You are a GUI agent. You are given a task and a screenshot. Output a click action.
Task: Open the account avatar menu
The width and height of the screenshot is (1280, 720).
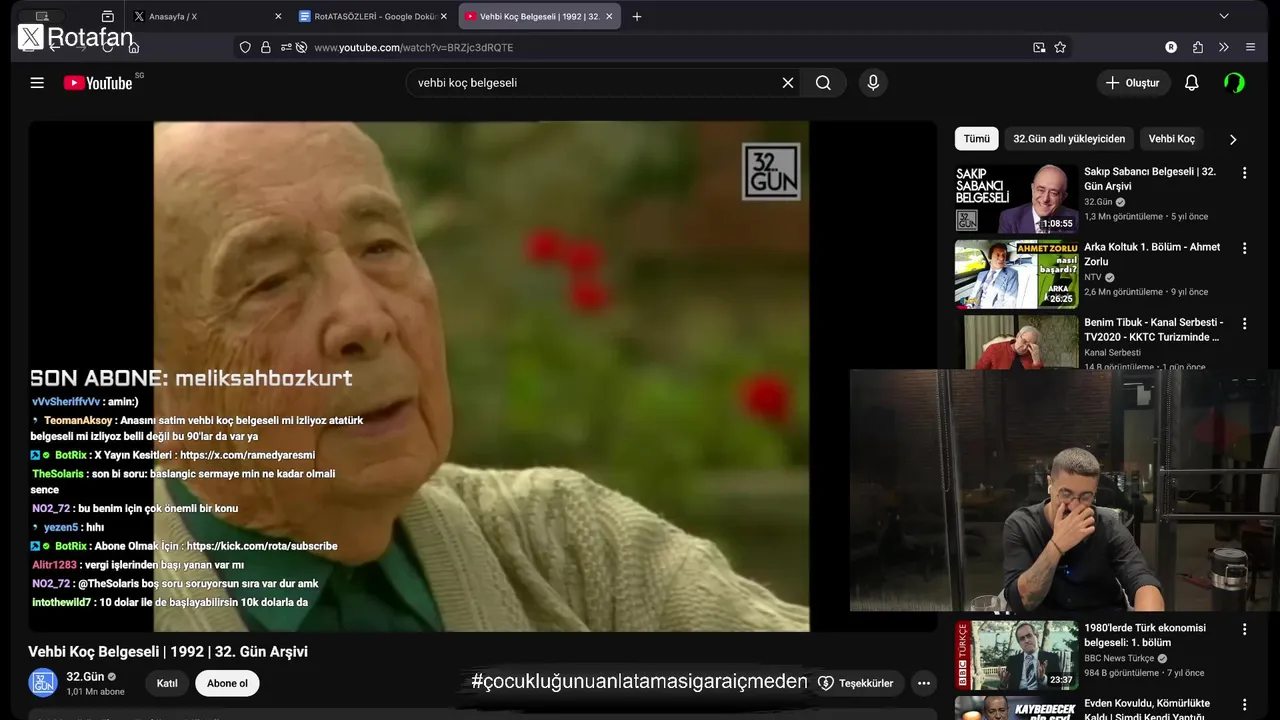(x=1235, y=83)
